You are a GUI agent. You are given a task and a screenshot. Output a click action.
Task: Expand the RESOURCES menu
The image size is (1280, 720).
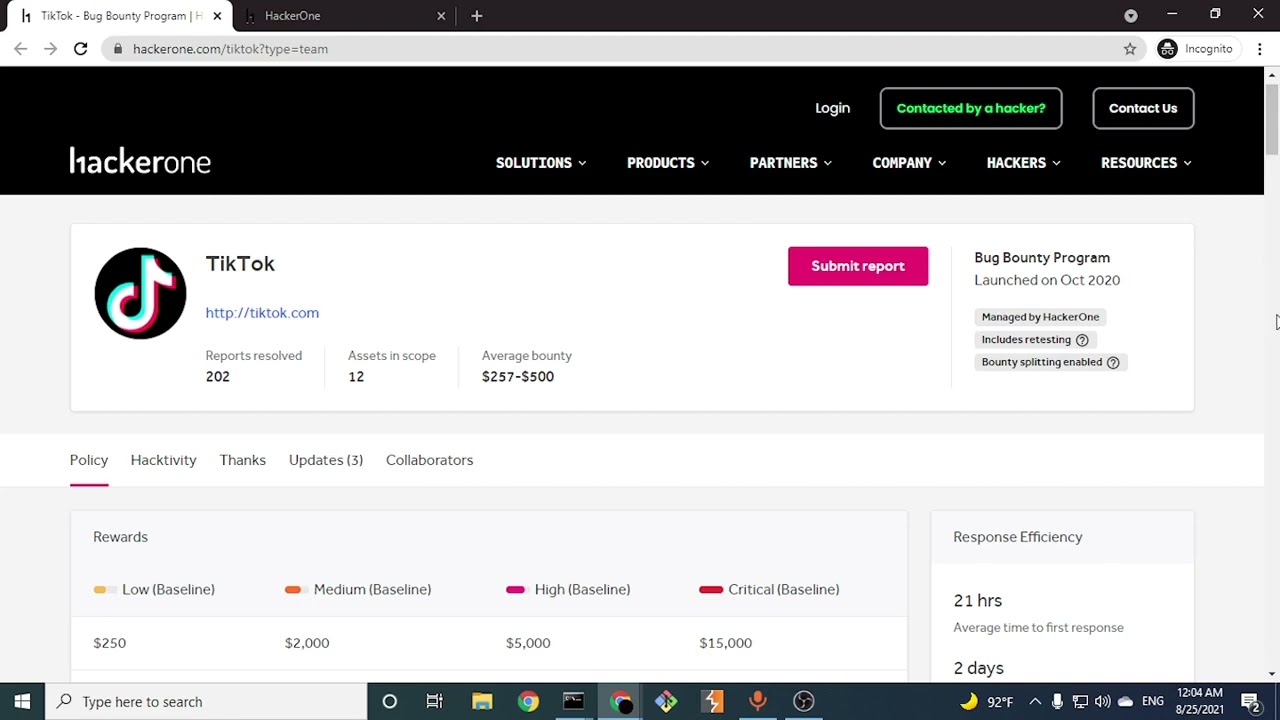coord(1146,163)
